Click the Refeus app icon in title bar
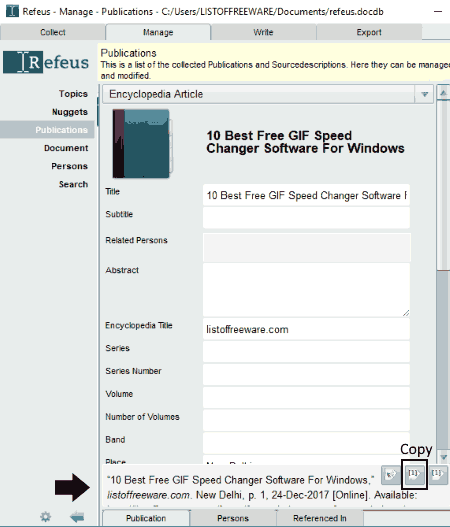The height and width of the screenshot is (527, 450). [x=12, y=11]
